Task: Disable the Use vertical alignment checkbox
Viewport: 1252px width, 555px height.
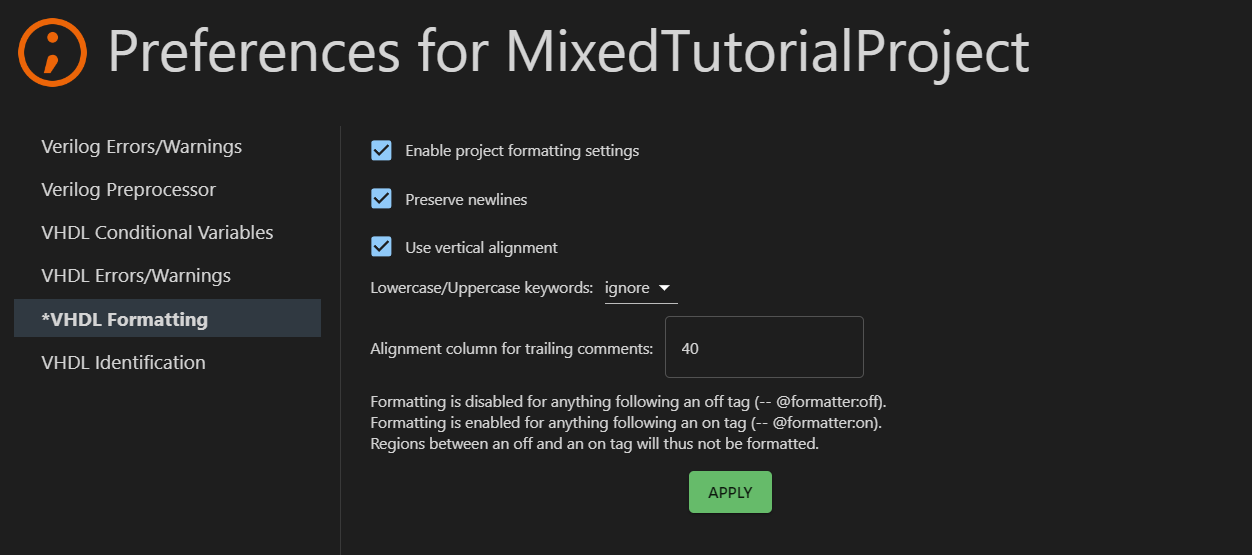Action: tap(381, 247)
